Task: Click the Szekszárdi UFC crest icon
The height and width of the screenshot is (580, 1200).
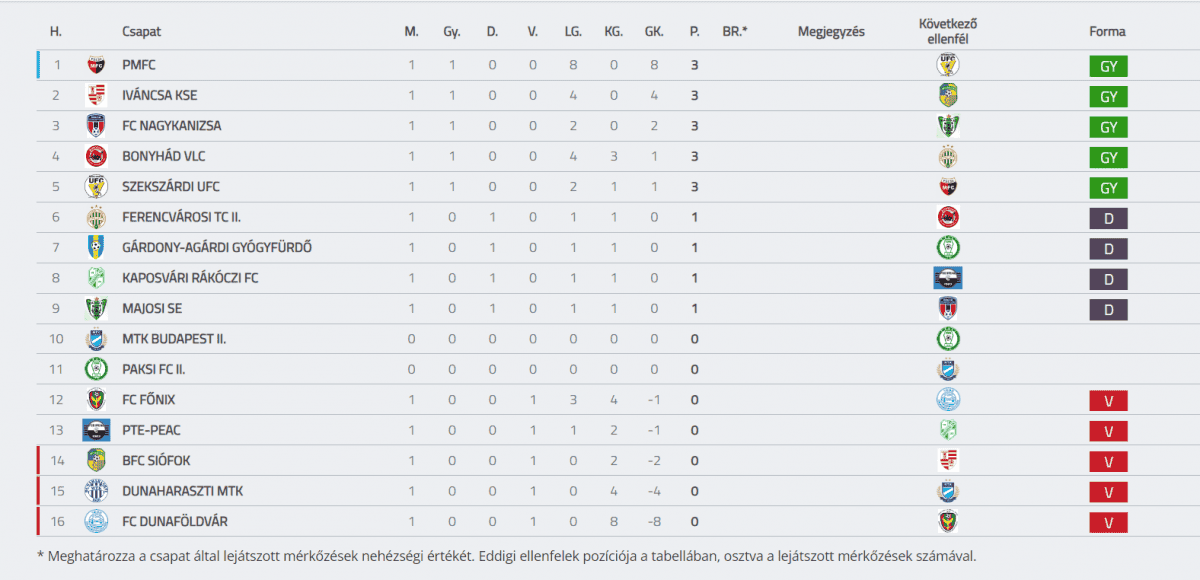Action: click(x=96, y=187)
